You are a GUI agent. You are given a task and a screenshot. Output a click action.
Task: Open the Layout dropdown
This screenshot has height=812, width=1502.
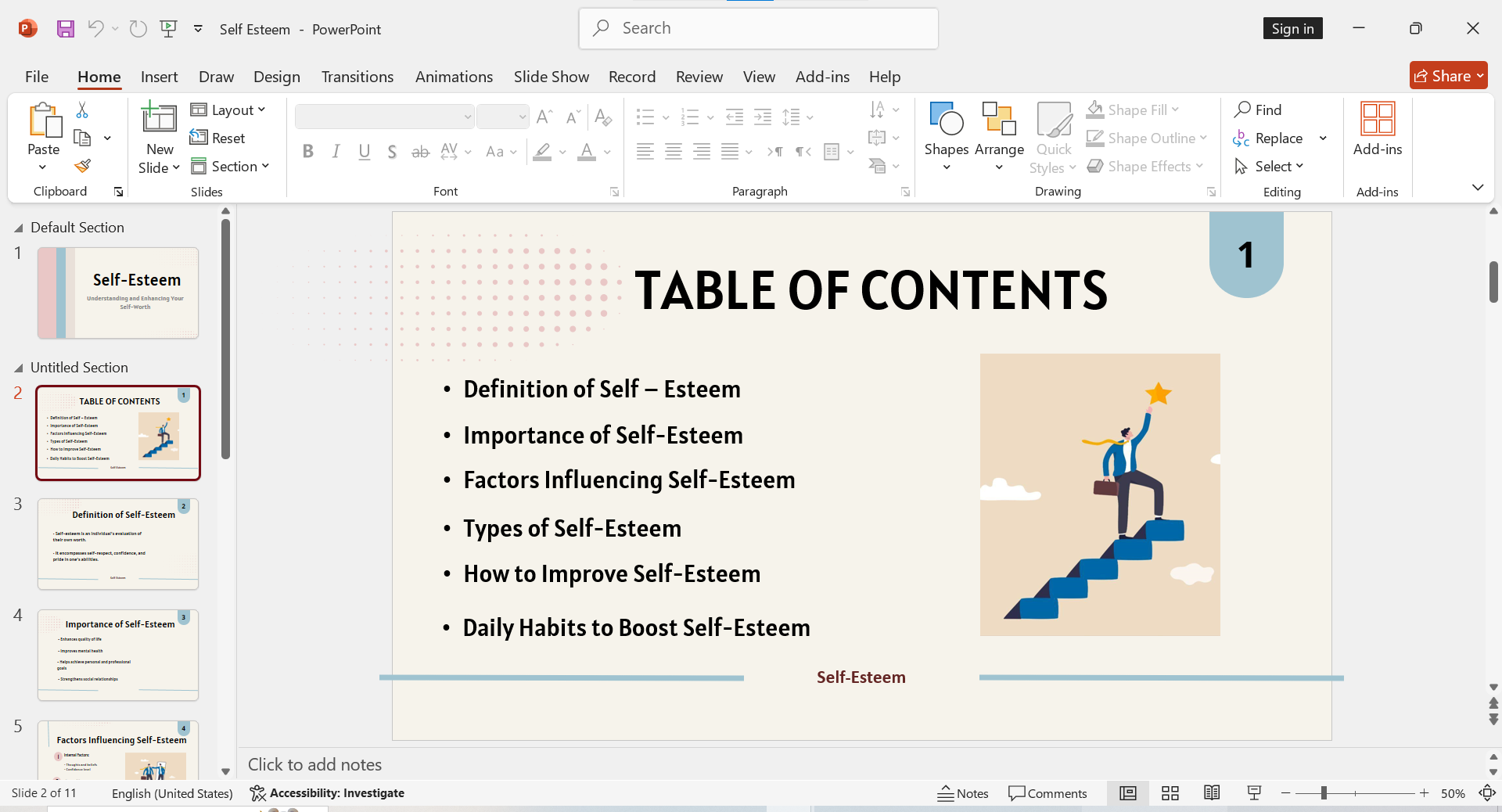click(x=228, y=110)
